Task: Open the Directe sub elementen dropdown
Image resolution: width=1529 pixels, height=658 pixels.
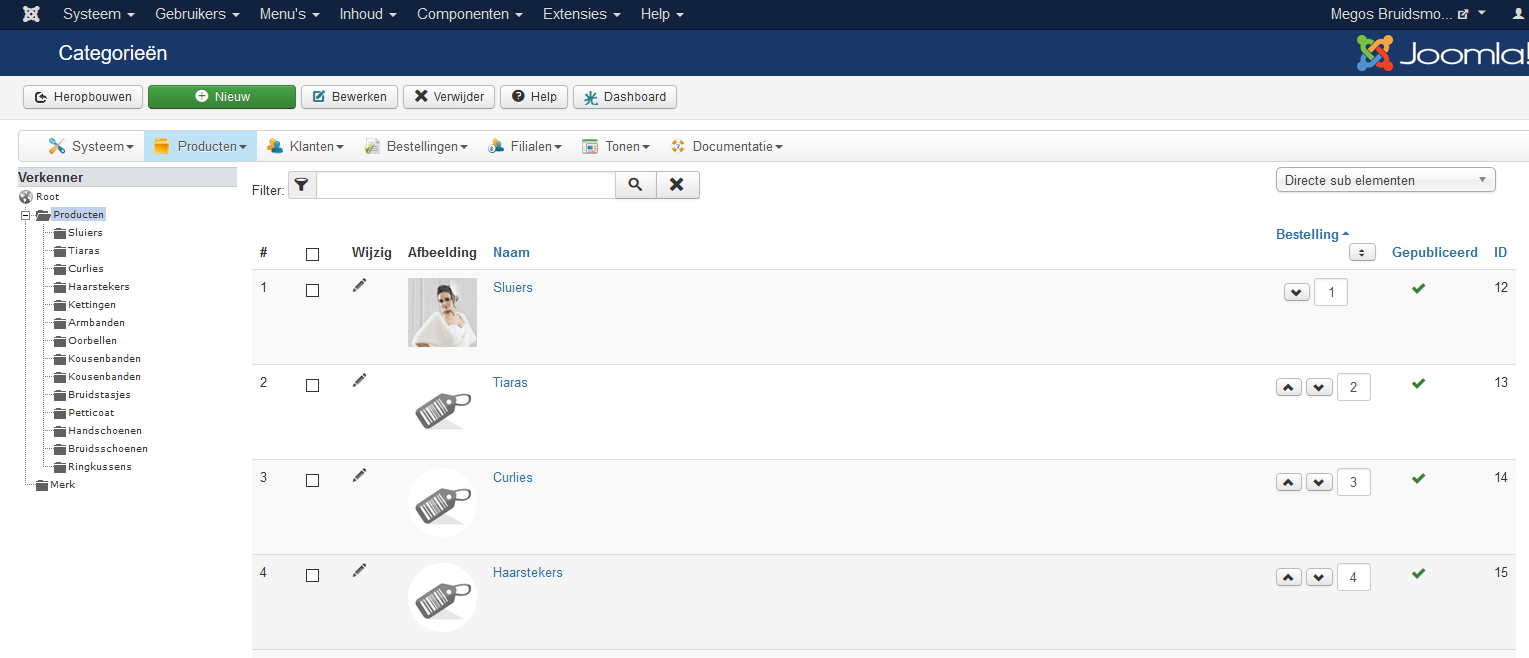Action: click(1385, 180)
